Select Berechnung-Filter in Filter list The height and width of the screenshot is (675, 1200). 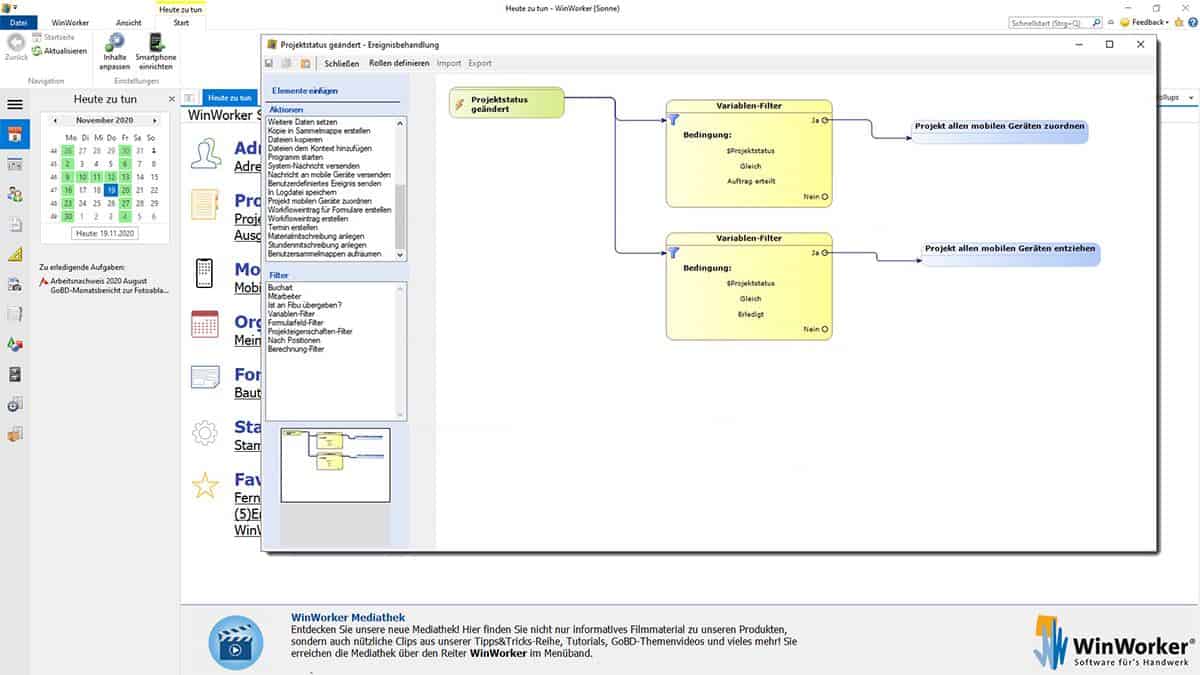(295, 350)
